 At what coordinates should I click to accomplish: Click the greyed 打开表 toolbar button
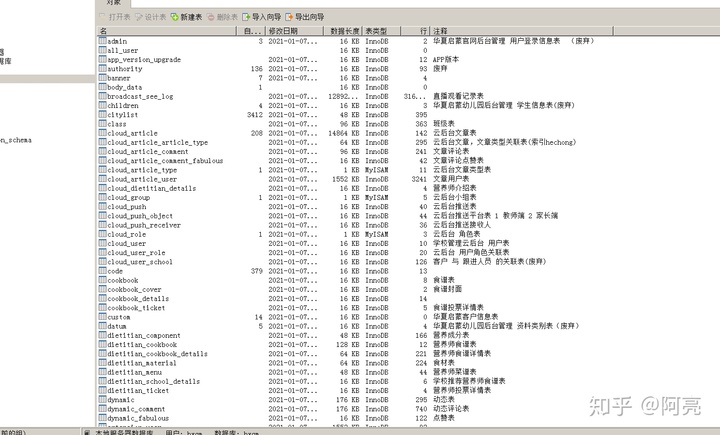tap(115, 17)
